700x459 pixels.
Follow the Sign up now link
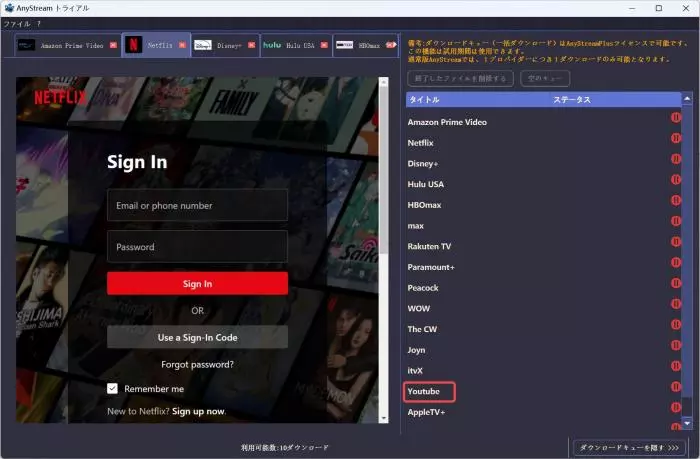pyautogui.click(x=199, y=411)
